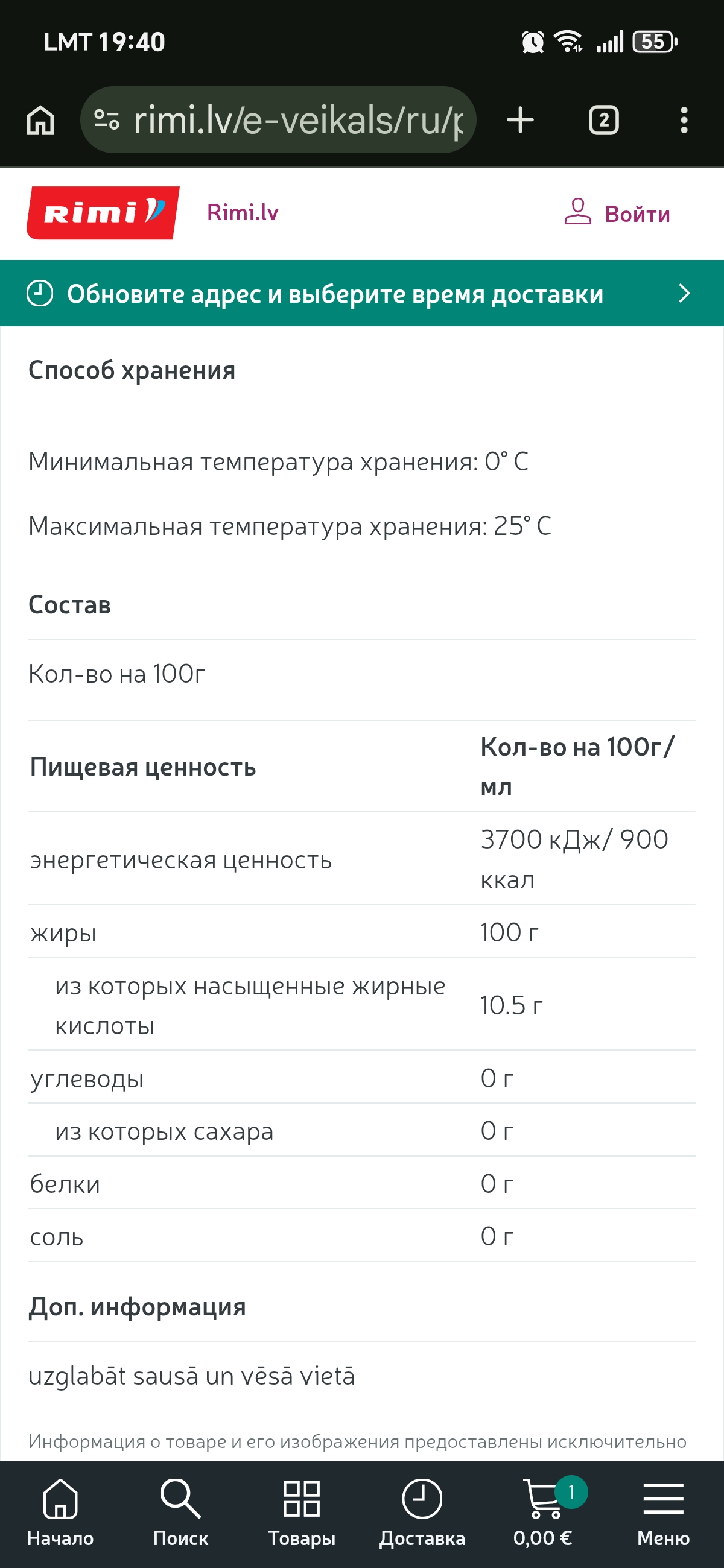Open browser three-dot overflow menu
Image resolution: width=724 pixels, height=1568 pixels.
click(x=684, y=120)
